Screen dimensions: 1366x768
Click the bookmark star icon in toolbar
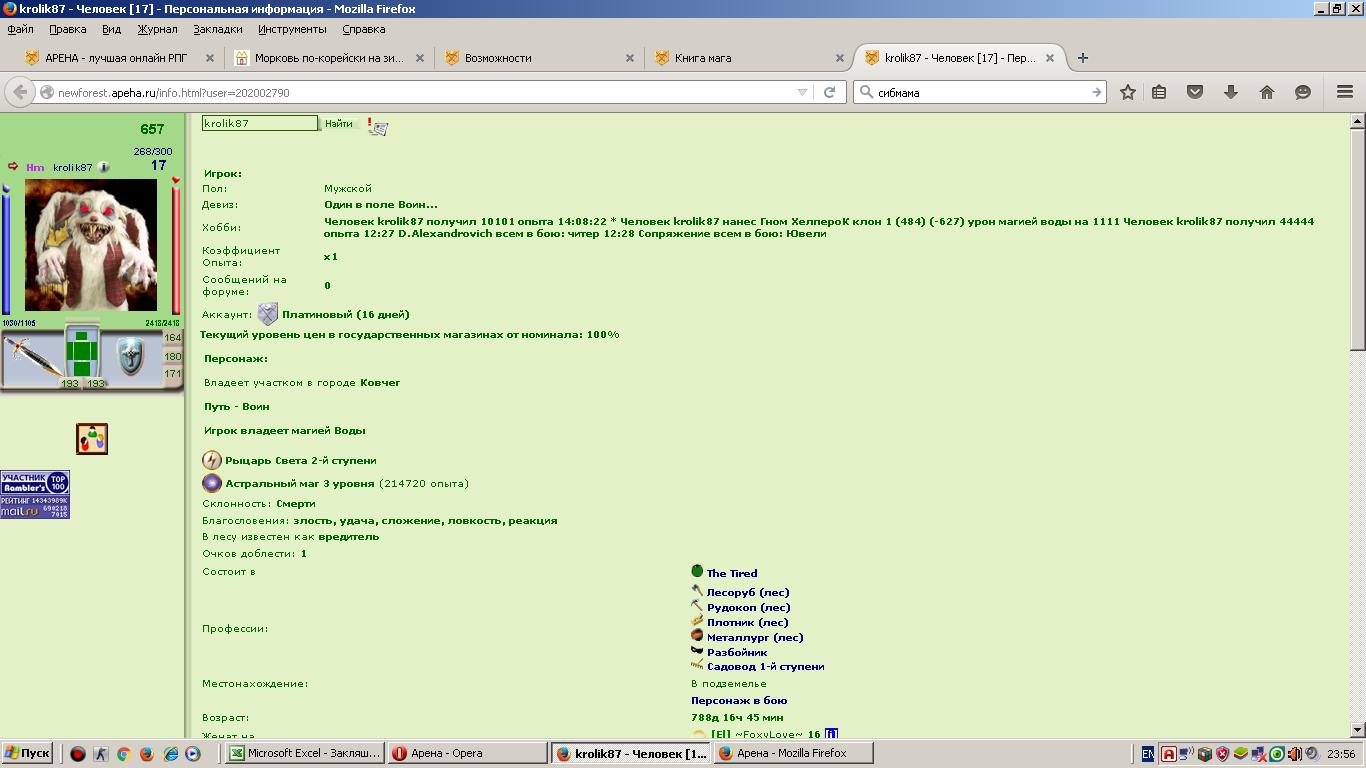click(x=1128, y=92)
